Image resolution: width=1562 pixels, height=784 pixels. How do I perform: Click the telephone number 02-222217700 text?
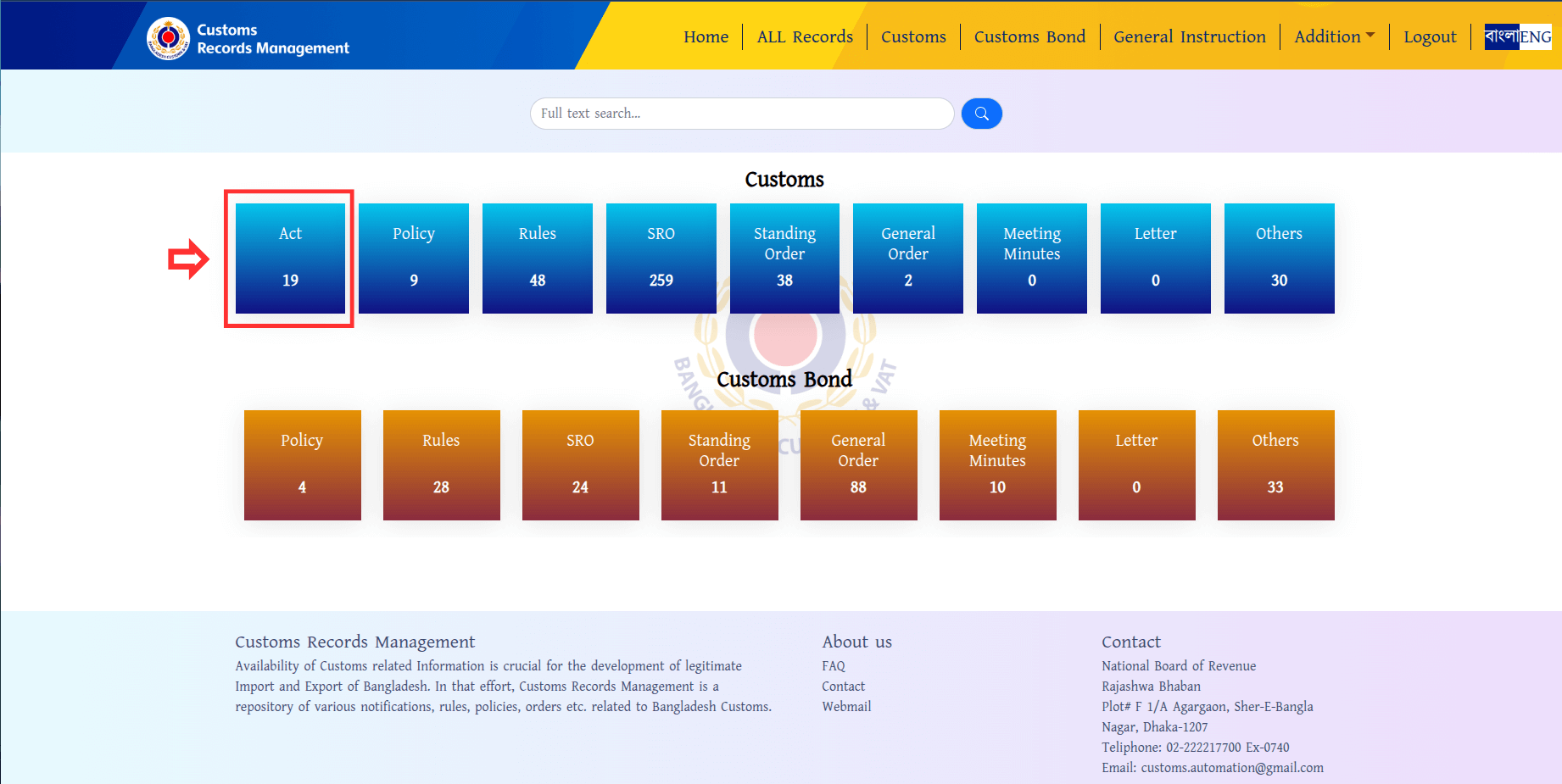1204,748
